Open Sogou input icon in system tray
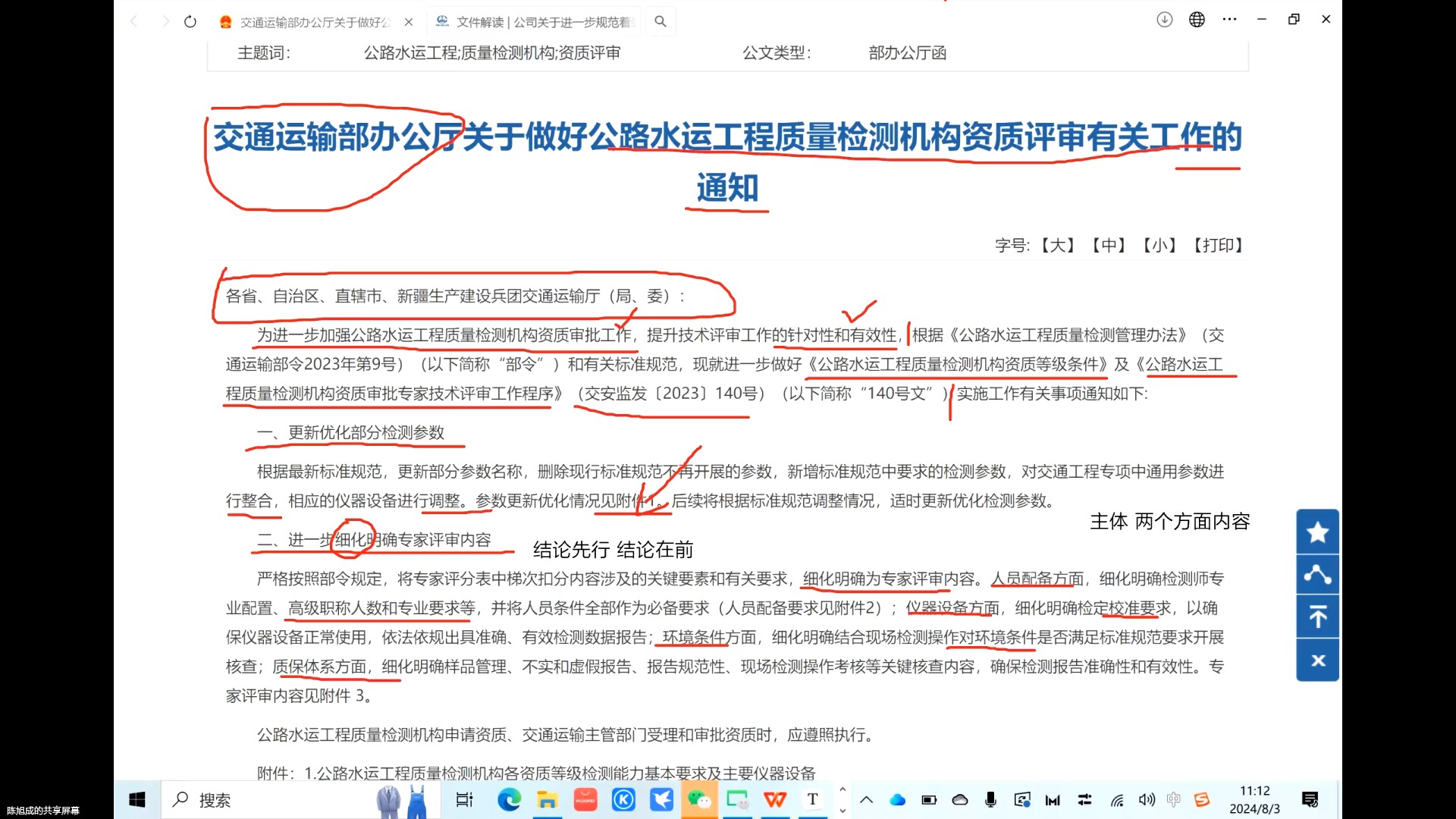The image size is (1456, 819). tap(1202, 800)
